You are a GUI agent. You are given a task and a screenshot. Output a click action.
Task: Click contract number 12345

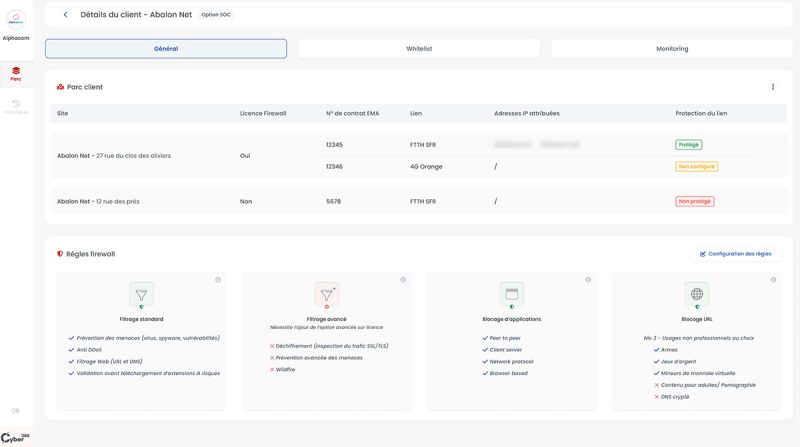pos(334,145)
